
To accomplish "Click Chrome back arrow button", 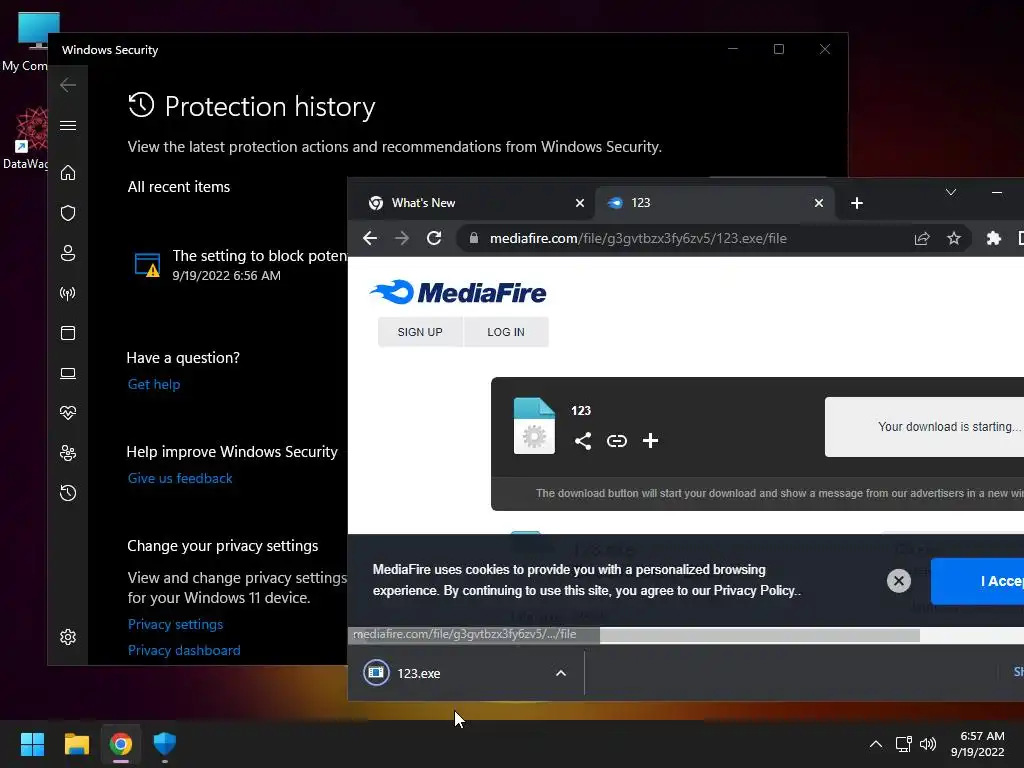I will tap(370, 238).
